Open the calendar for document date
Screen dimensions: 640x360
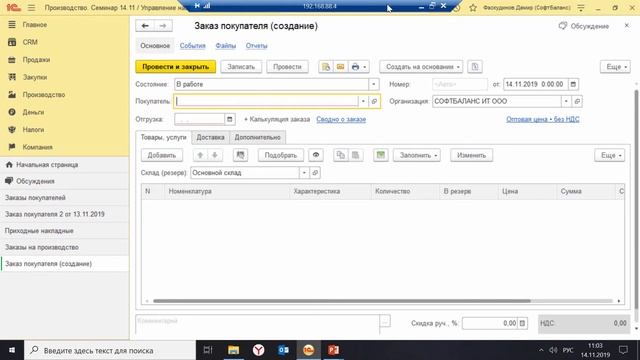coord(573,84)
